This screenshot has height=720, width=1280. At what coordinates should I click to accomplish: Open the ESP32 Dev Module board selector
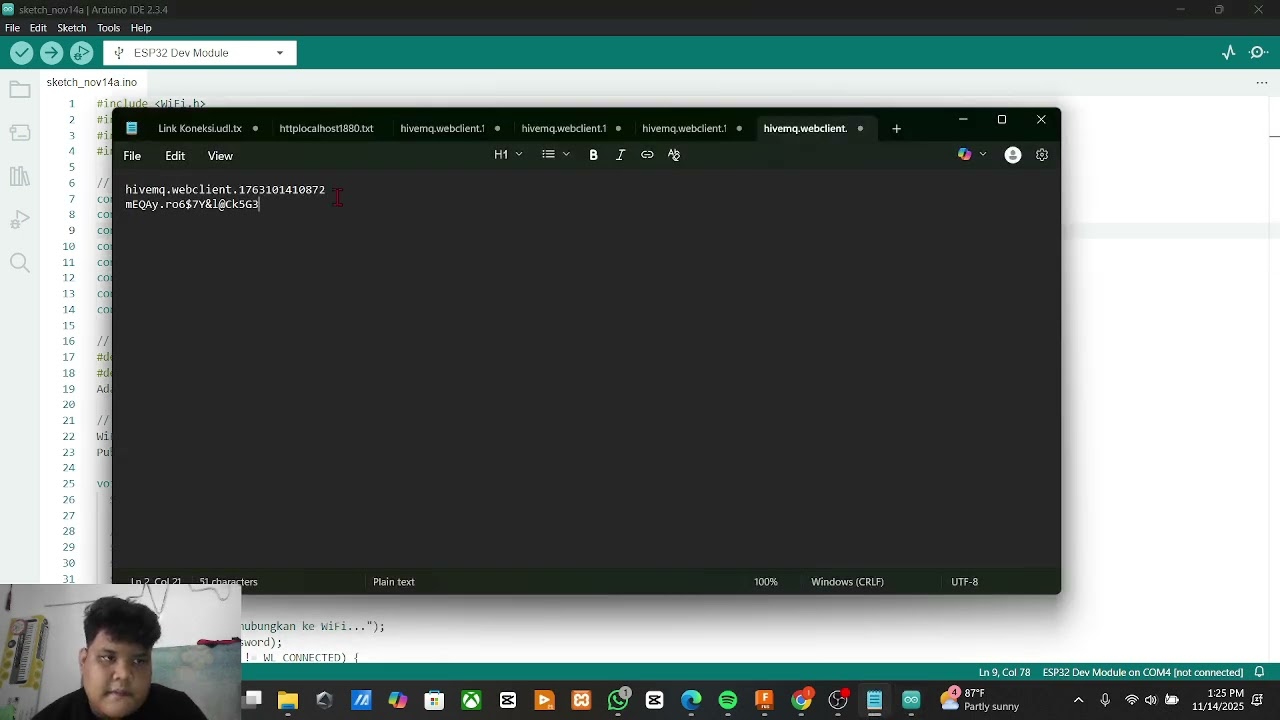(200, 53)
